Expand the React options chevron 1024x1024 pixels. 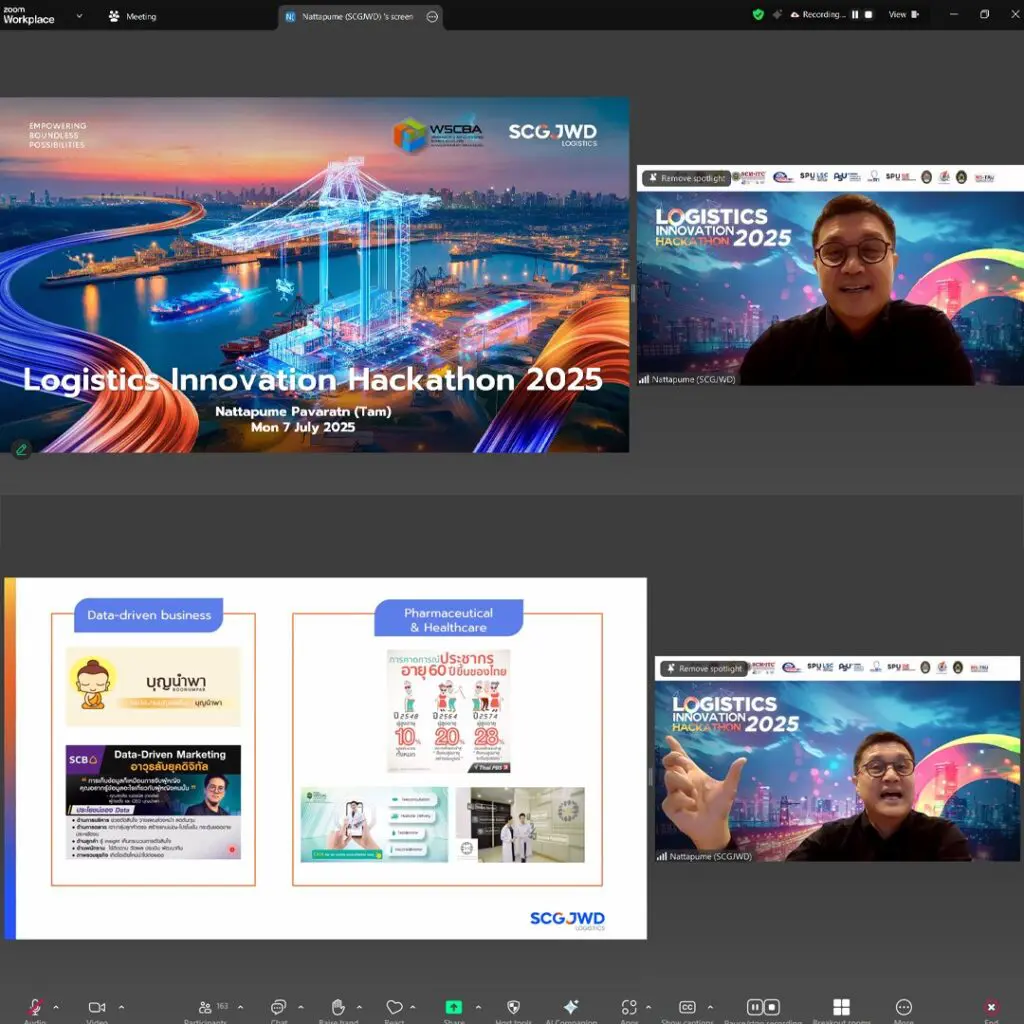(x=413, y=1007)
